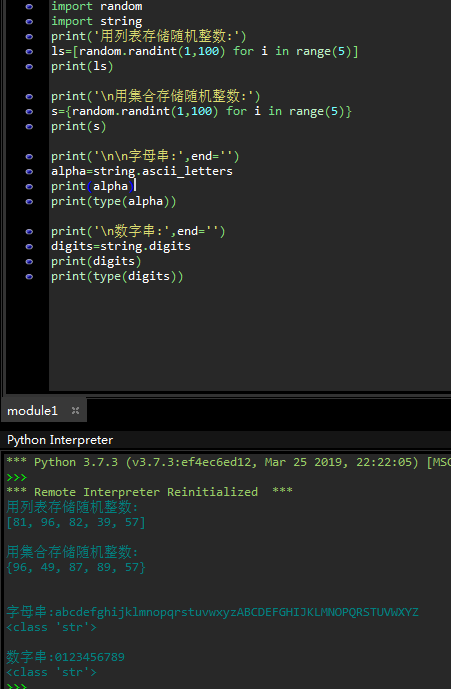Click gutter marker beside 'import string' line
The height and width of the screenshot is (689, 451).
coord(29,22)
